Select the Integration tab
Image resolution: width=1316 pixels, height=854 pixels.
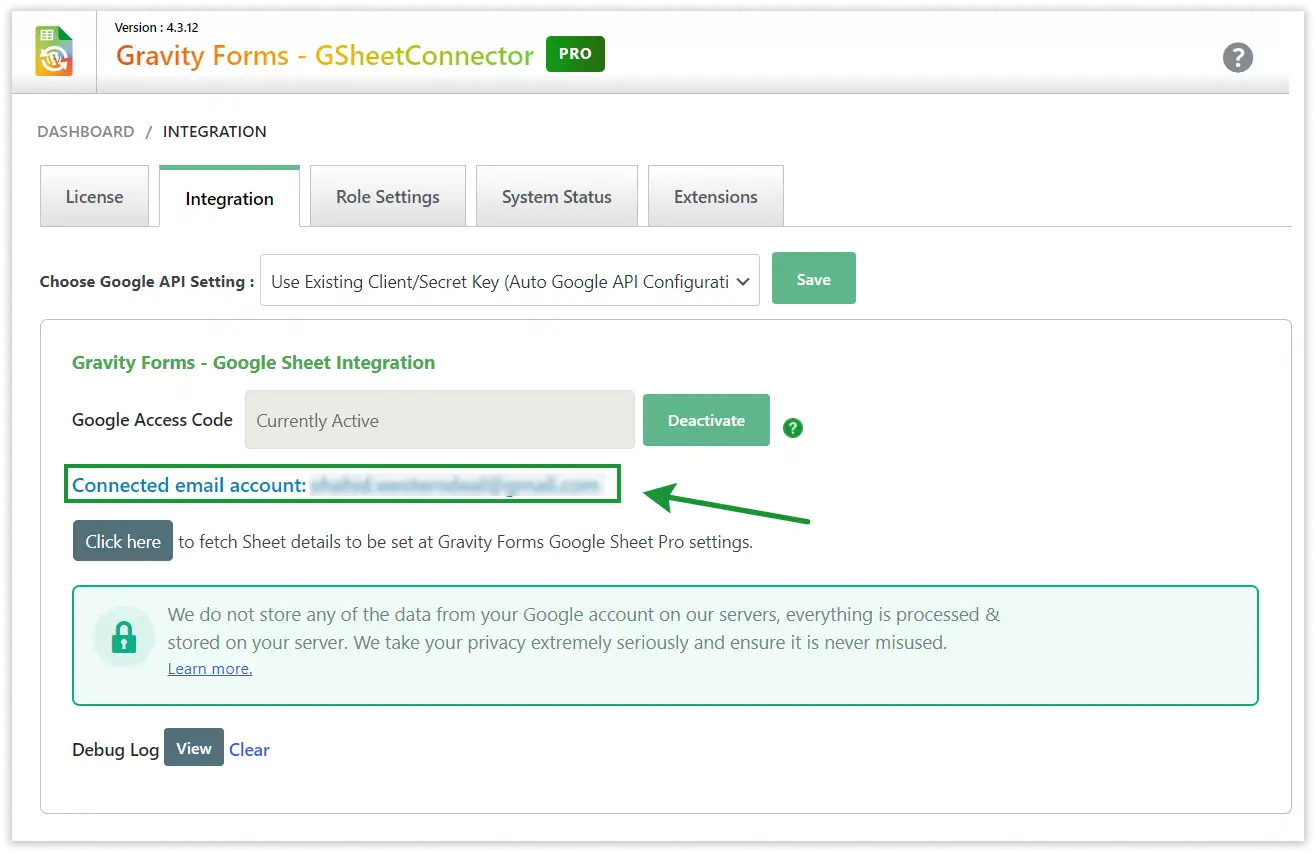(229, 198)
